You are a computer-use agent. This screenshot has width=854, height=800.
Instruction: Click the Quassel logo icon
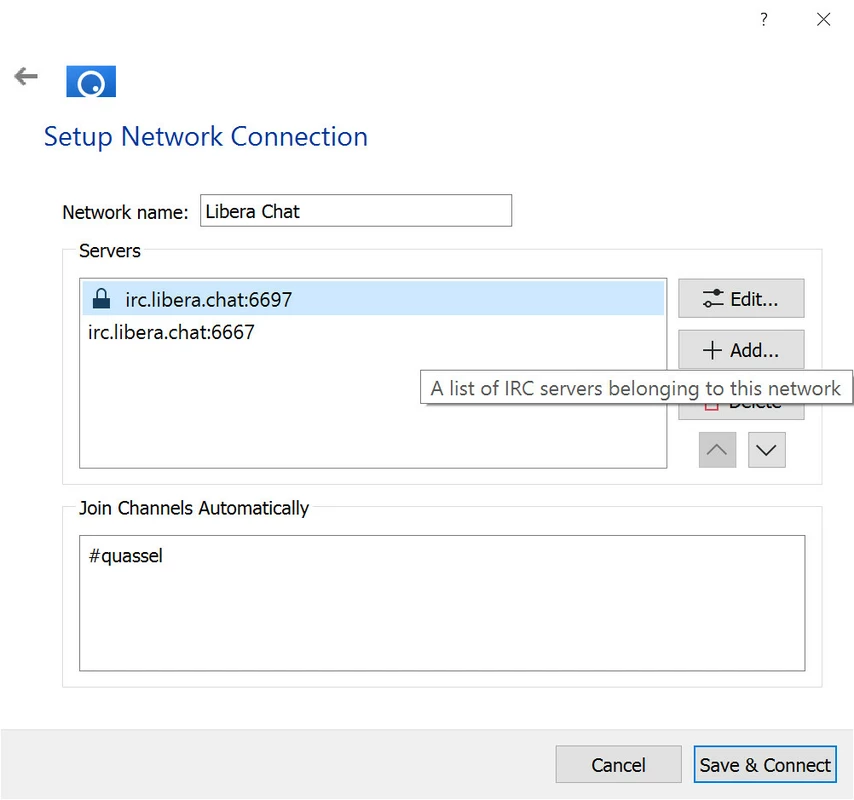pyautogui.click(x=91, y=81)
